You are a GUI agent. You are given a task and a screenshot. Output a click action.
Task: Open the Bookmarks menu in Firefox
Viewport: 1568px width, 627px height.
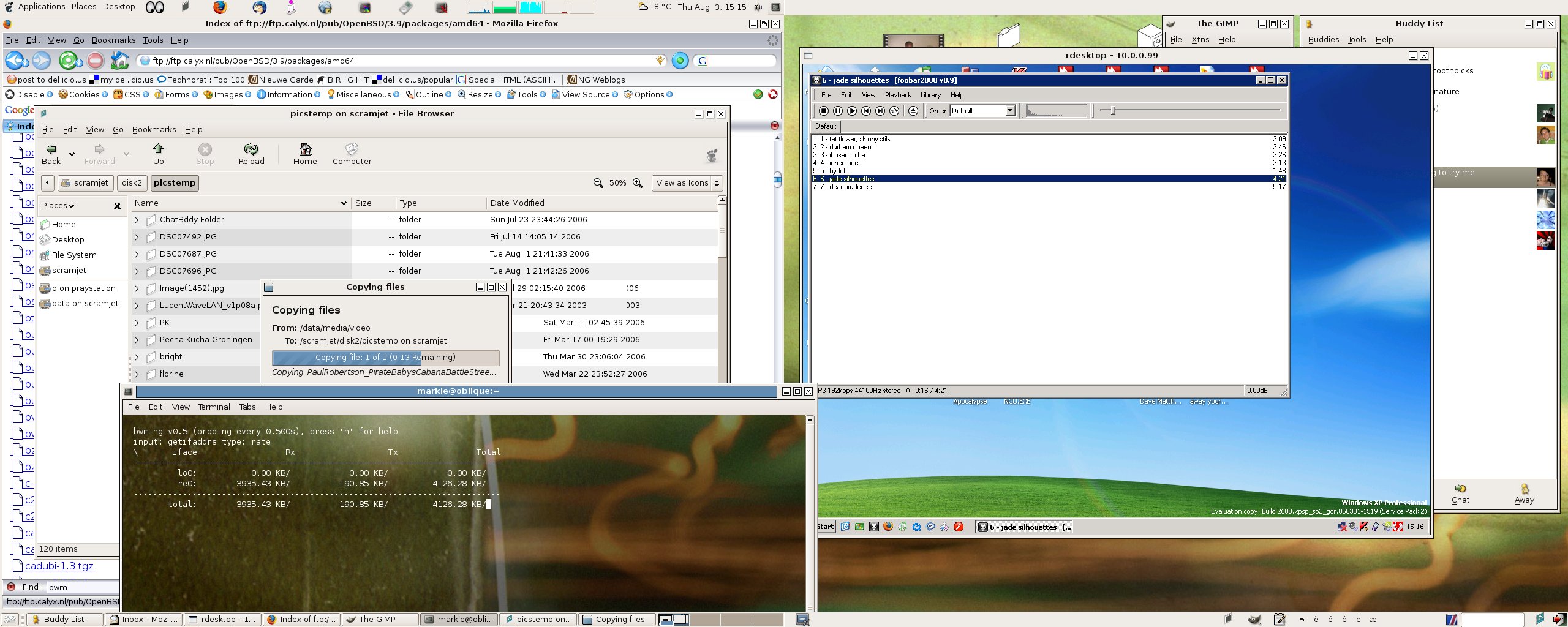(x=113, y=40)
